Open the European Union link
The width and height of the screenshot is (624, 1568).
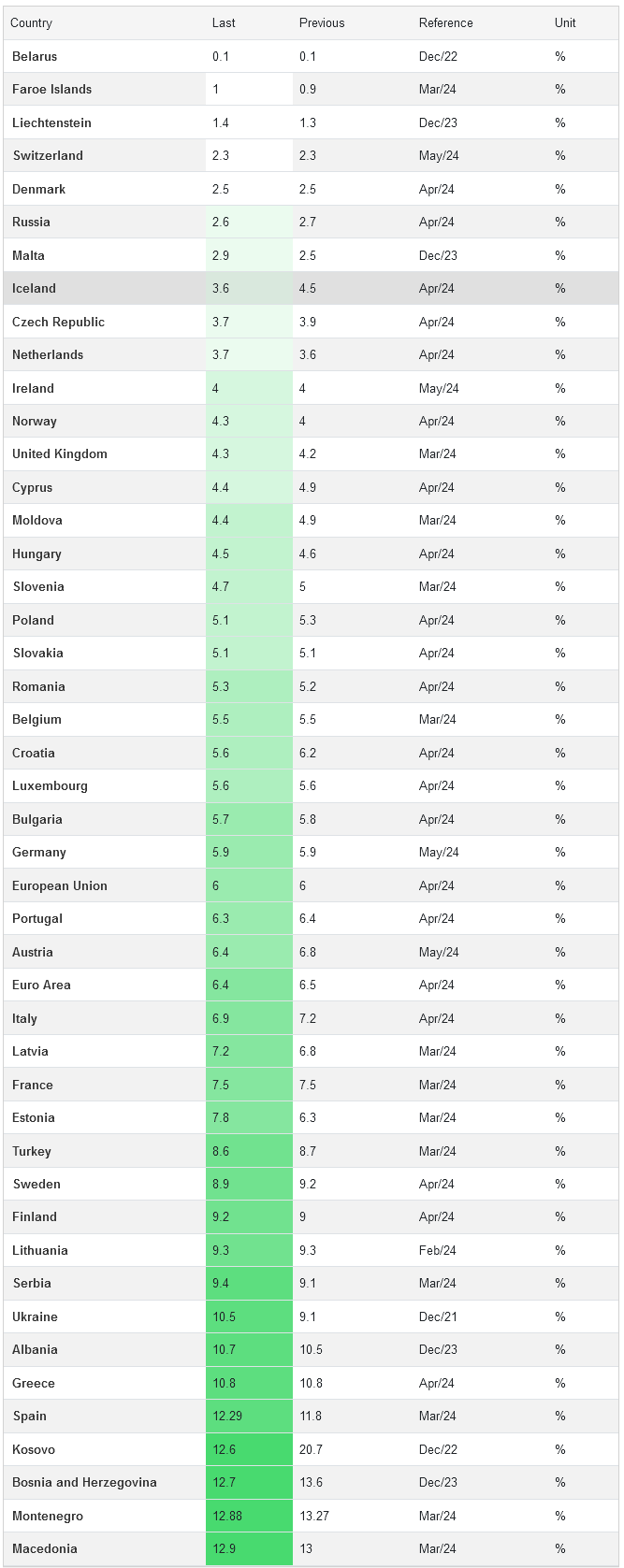[x=60, y=885]
